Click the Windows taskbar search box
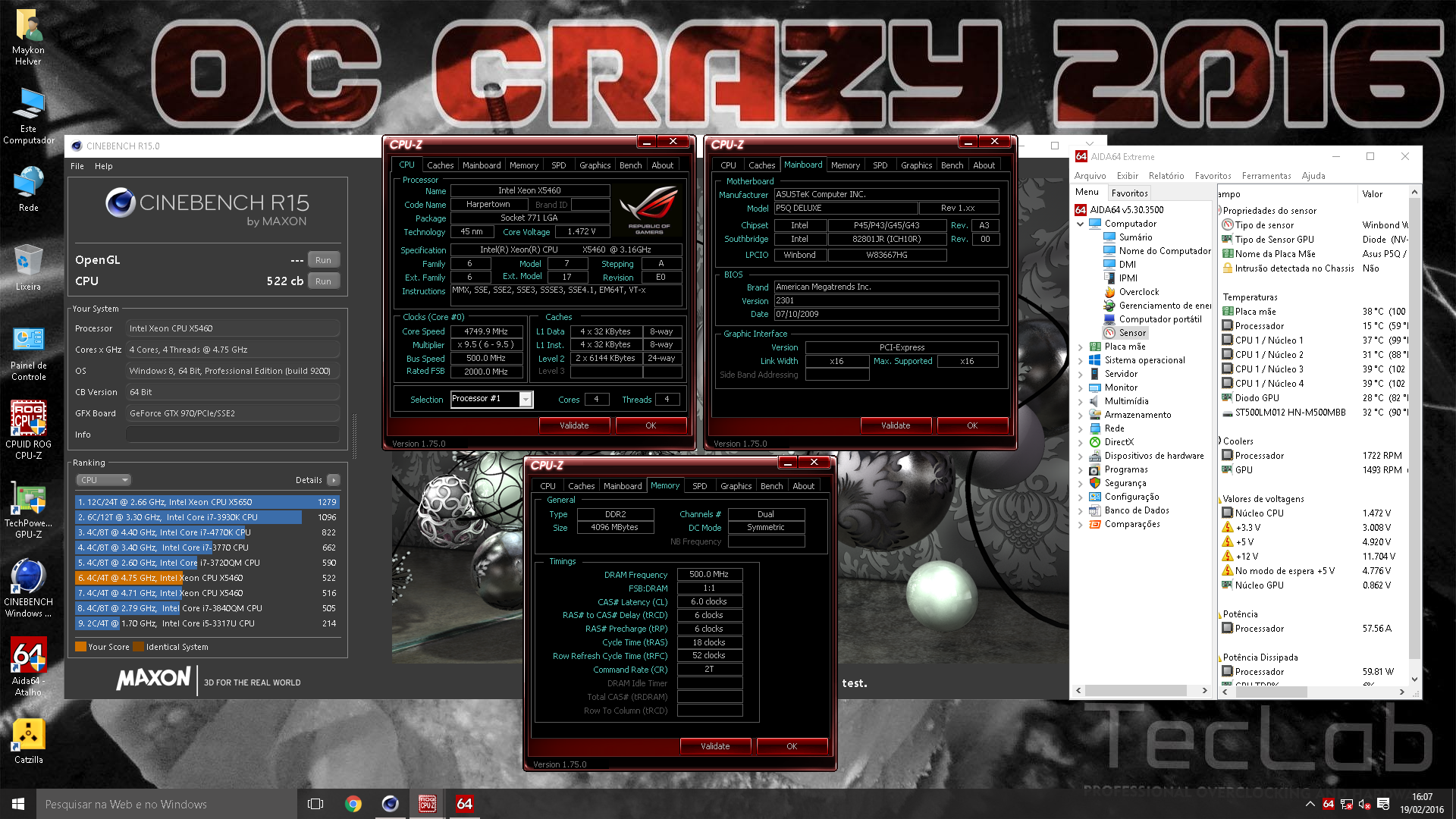 point(167,804)
